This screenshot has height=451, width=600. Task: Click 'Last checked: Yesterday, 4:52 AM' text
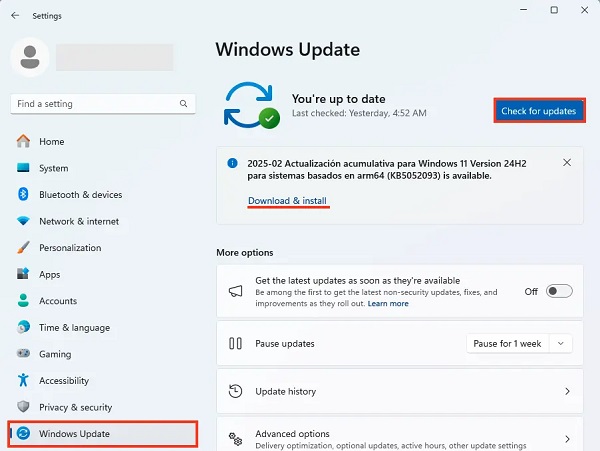click(x=359, y=113)
